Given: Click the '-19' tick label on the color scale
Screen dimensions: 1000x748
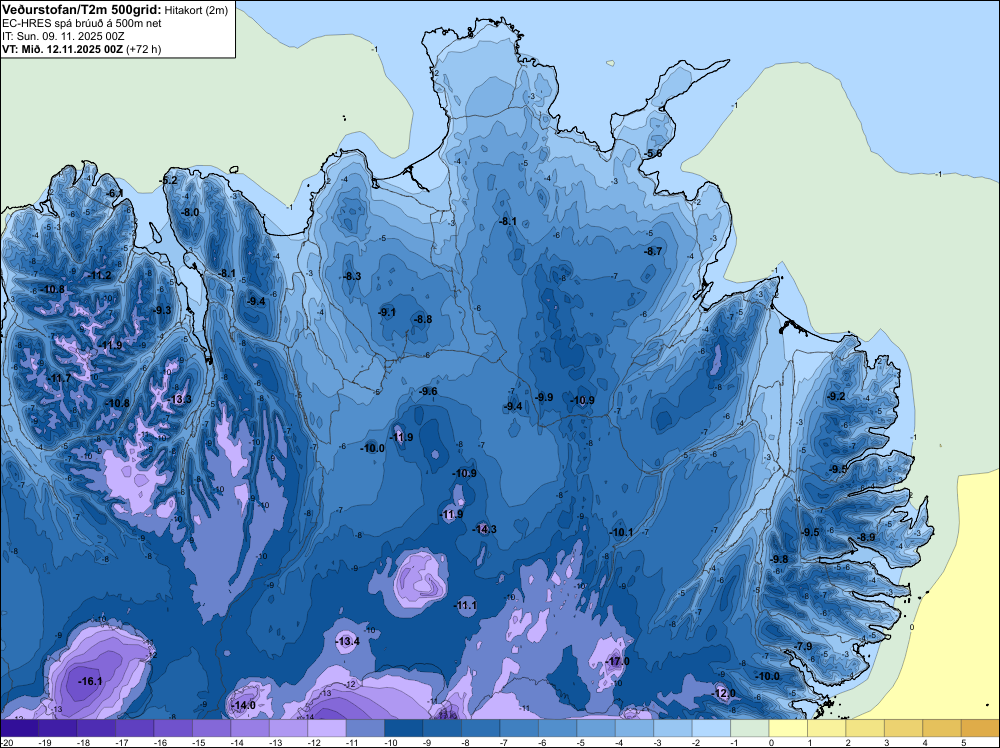Looking at the screenshot, I should click(x=45, y=743).
